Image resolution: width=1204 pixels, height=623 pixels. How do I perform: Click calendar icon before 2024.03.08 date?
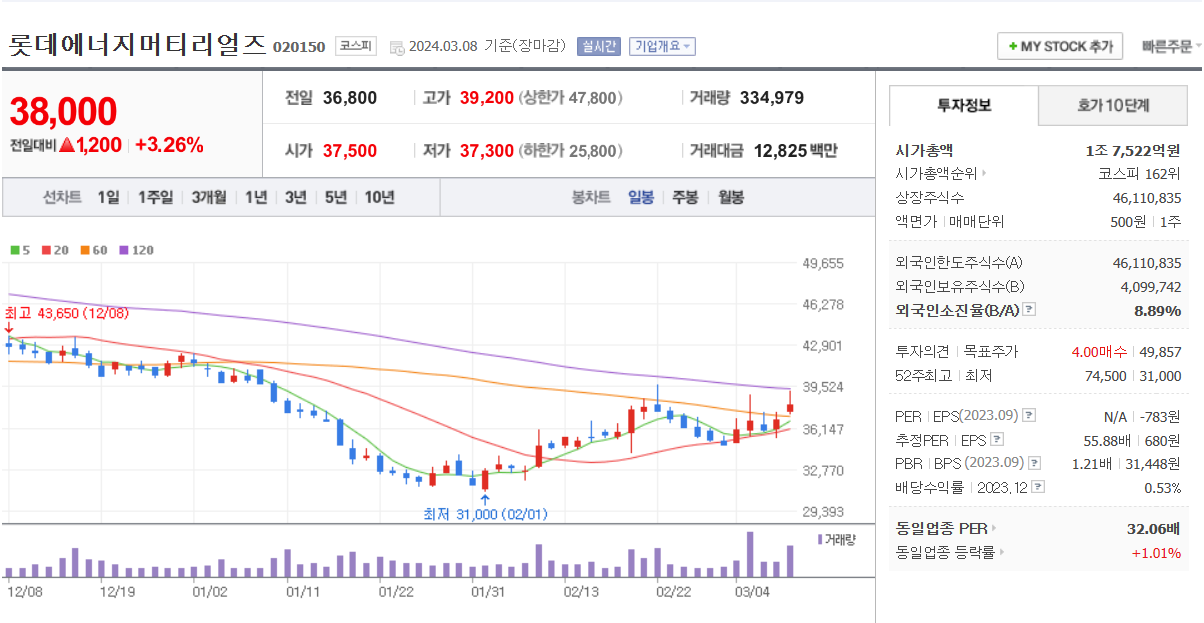pos(397,47)
